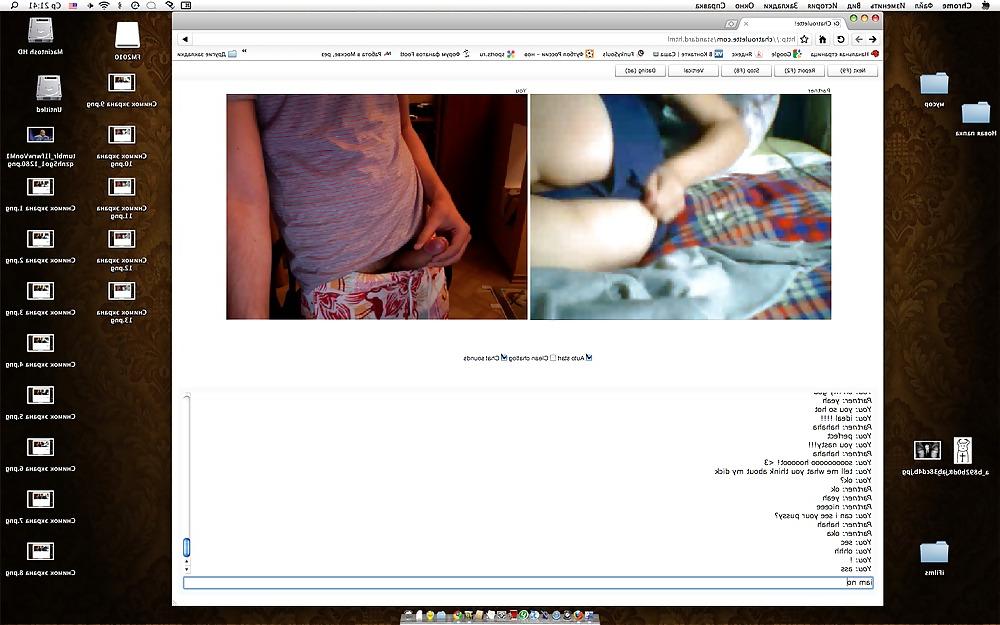Select the Снимок экрана 12.png file
The height and width of the screenshot is (625, 1000).
122,239
